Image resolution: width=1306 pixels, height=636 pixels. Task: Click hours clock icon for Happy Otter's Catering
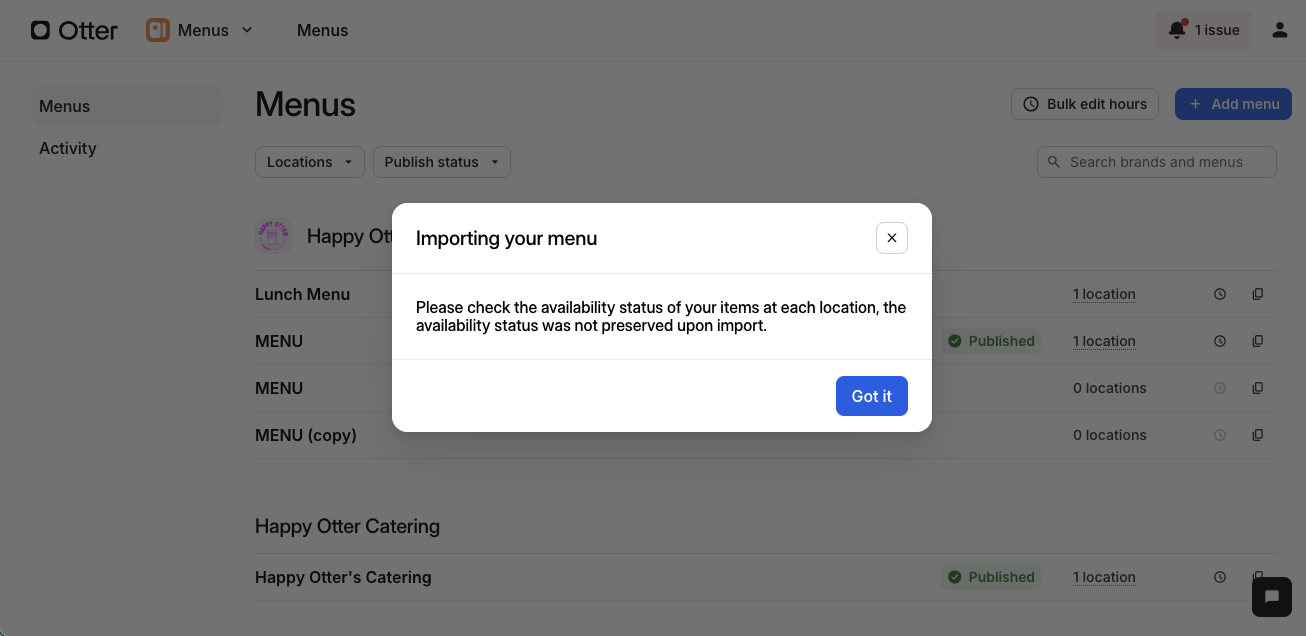(x=1220, y=577)
